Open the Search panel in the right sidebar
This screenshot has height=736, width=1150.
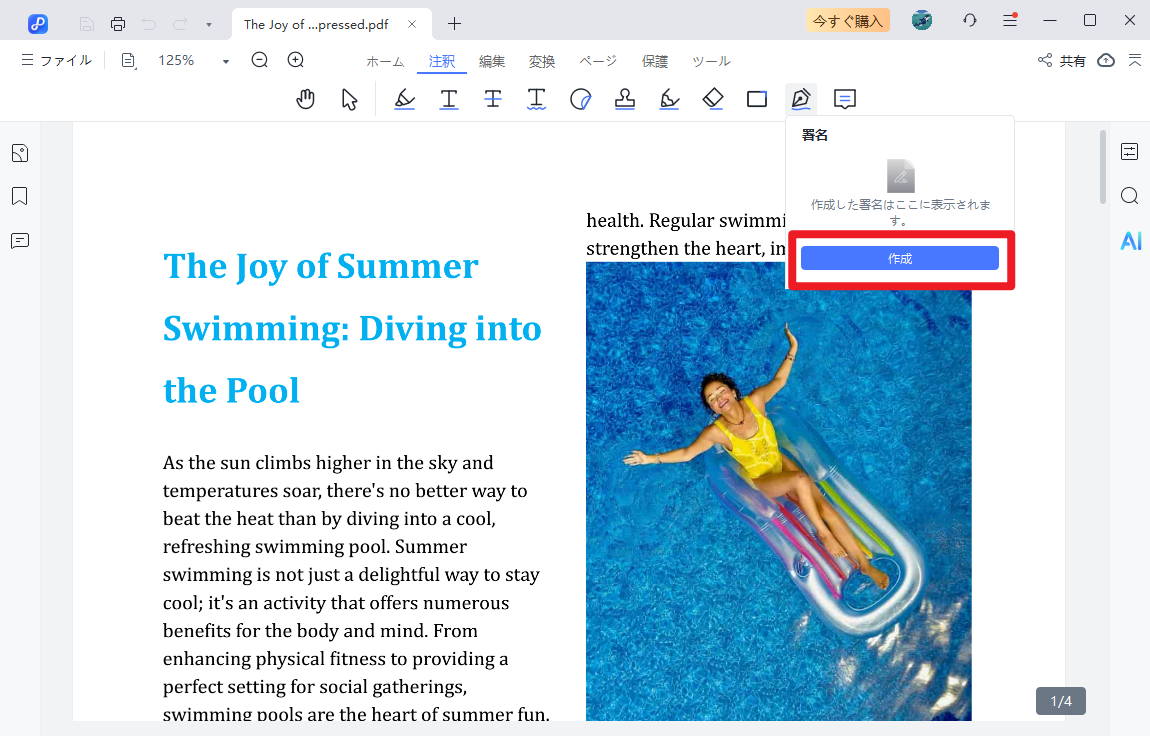pyautogui.click(x=1129, y=196)
